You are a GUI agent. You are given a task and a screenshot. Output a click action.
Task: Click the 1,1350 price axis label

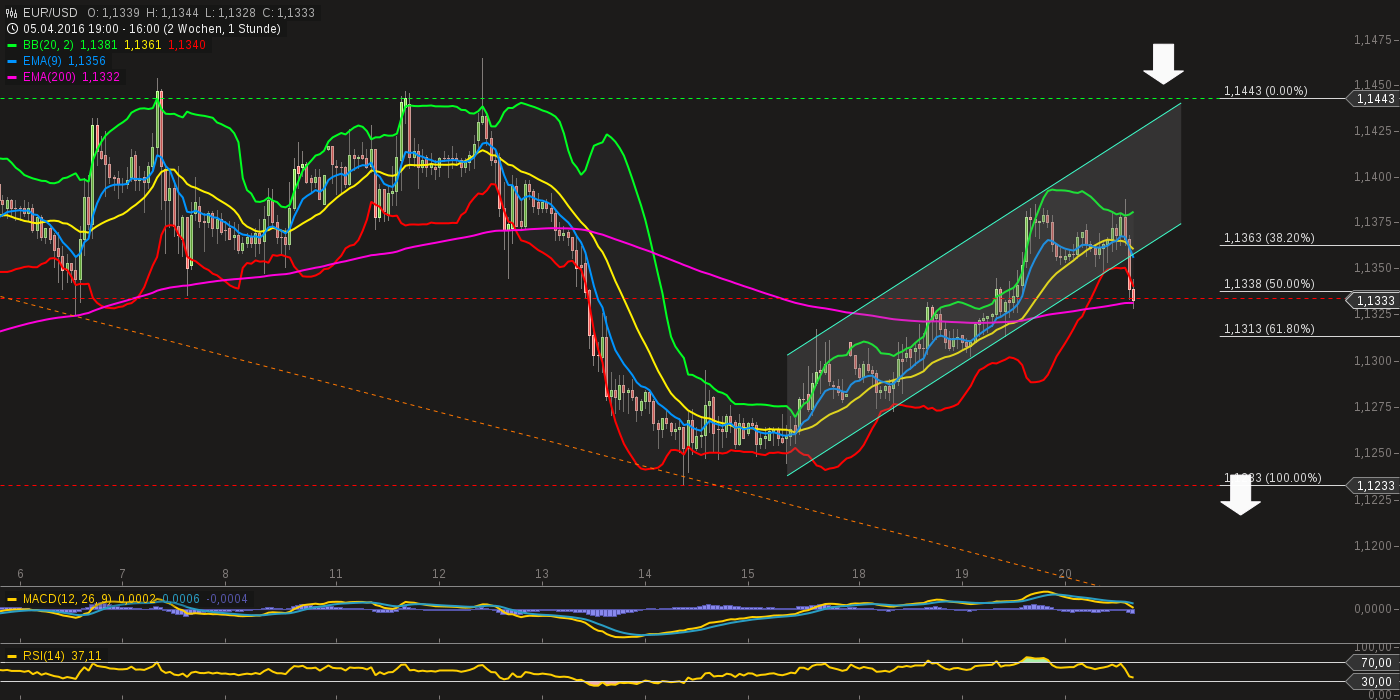(x=1372, y=268)
